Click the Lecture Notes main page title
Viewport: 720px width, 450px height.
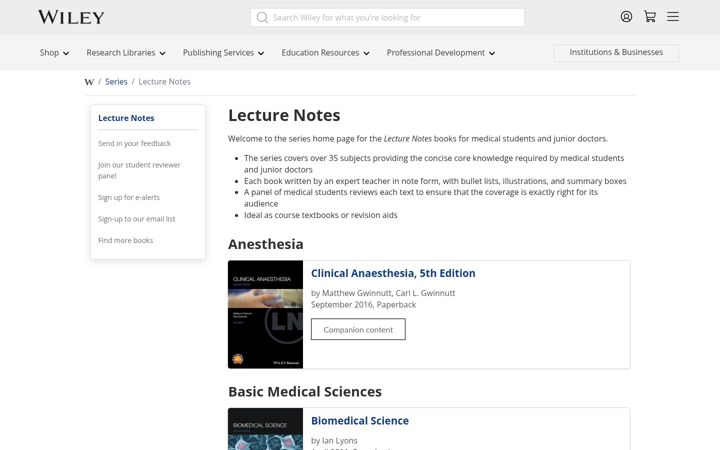[x=284, y=115]
